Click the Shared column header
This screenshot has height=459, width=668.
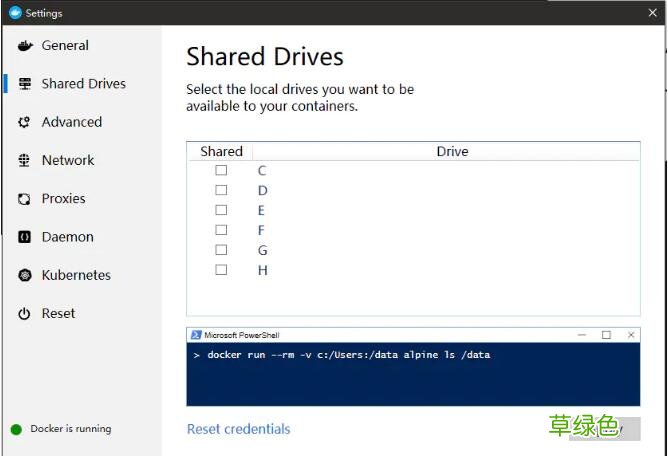tap(221, 151)
